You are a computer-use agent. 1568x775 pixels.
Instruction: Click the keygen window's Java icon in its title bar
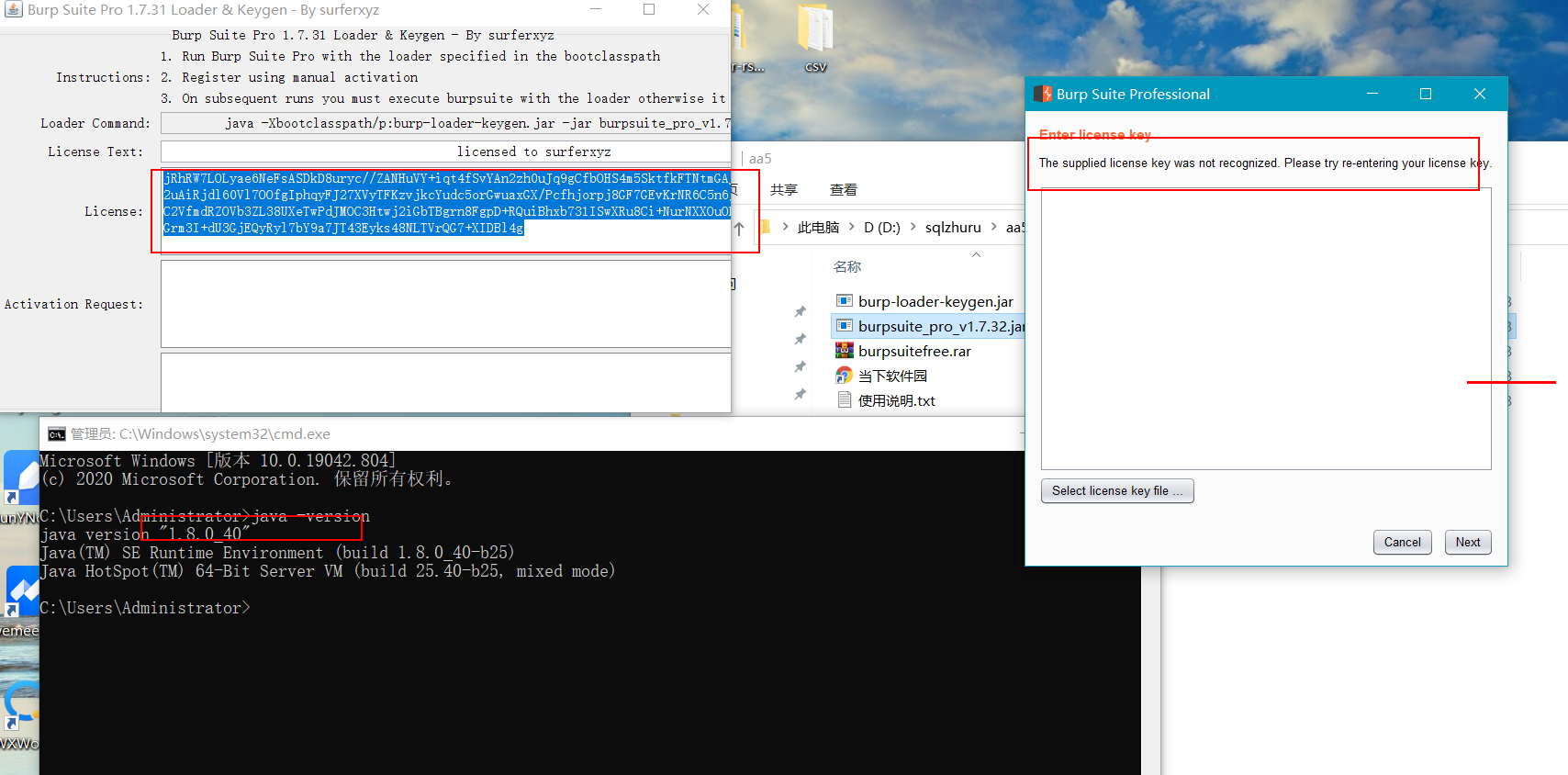click(x=14, y=9)
